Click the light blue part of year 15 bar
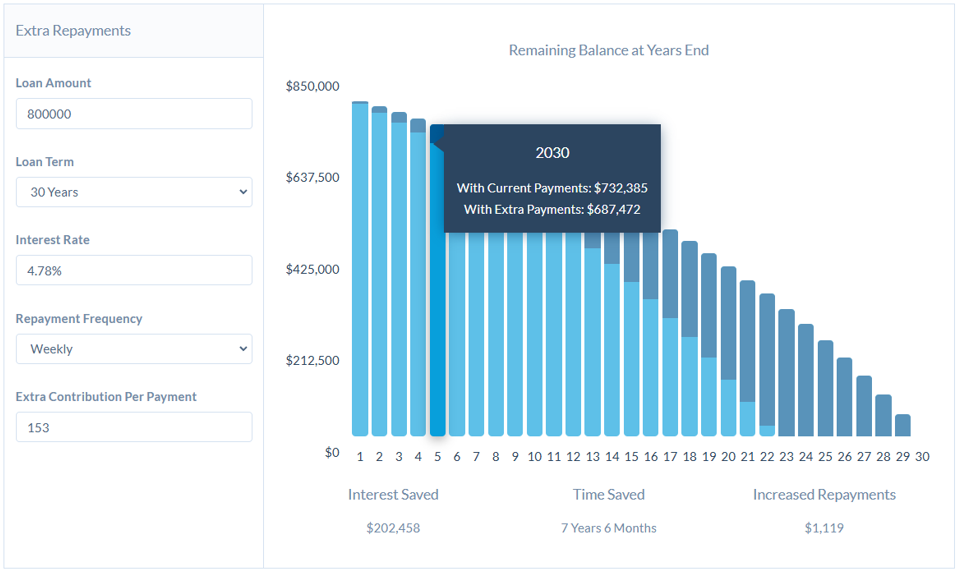Image resolution: width=959 pixels, height=573 pixels. [631, 360]
